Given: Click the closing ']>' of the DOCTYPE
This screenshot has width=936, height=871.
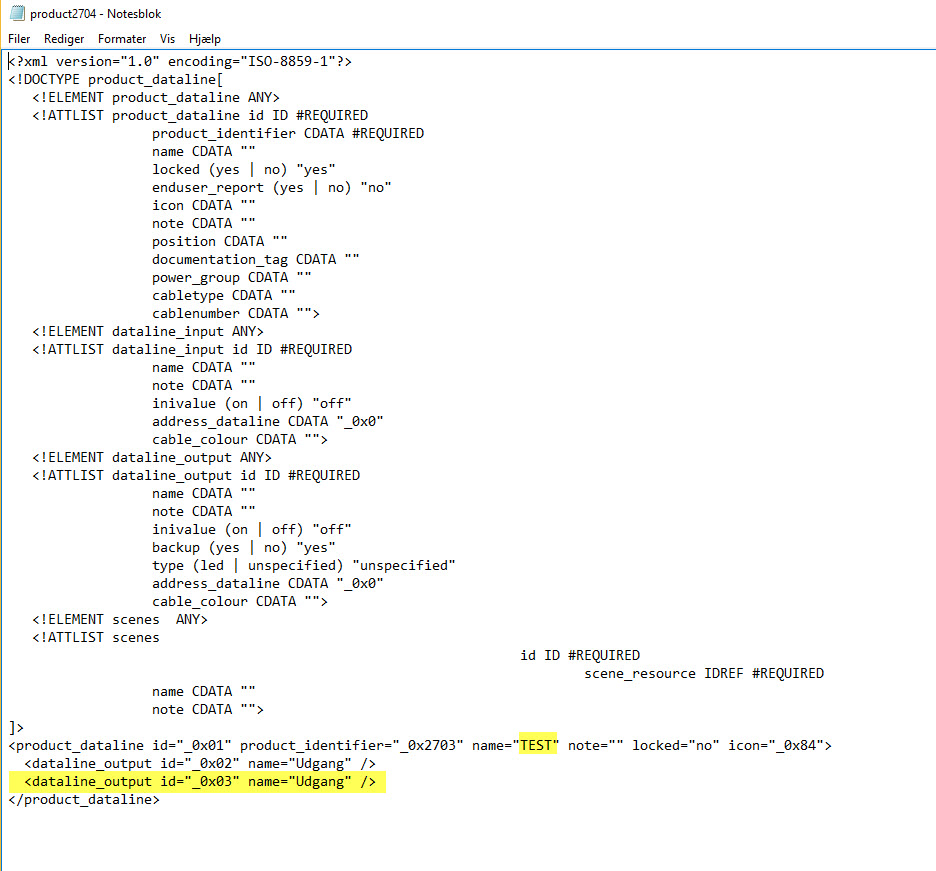Looking at the screenshot, I should [16, 728].
